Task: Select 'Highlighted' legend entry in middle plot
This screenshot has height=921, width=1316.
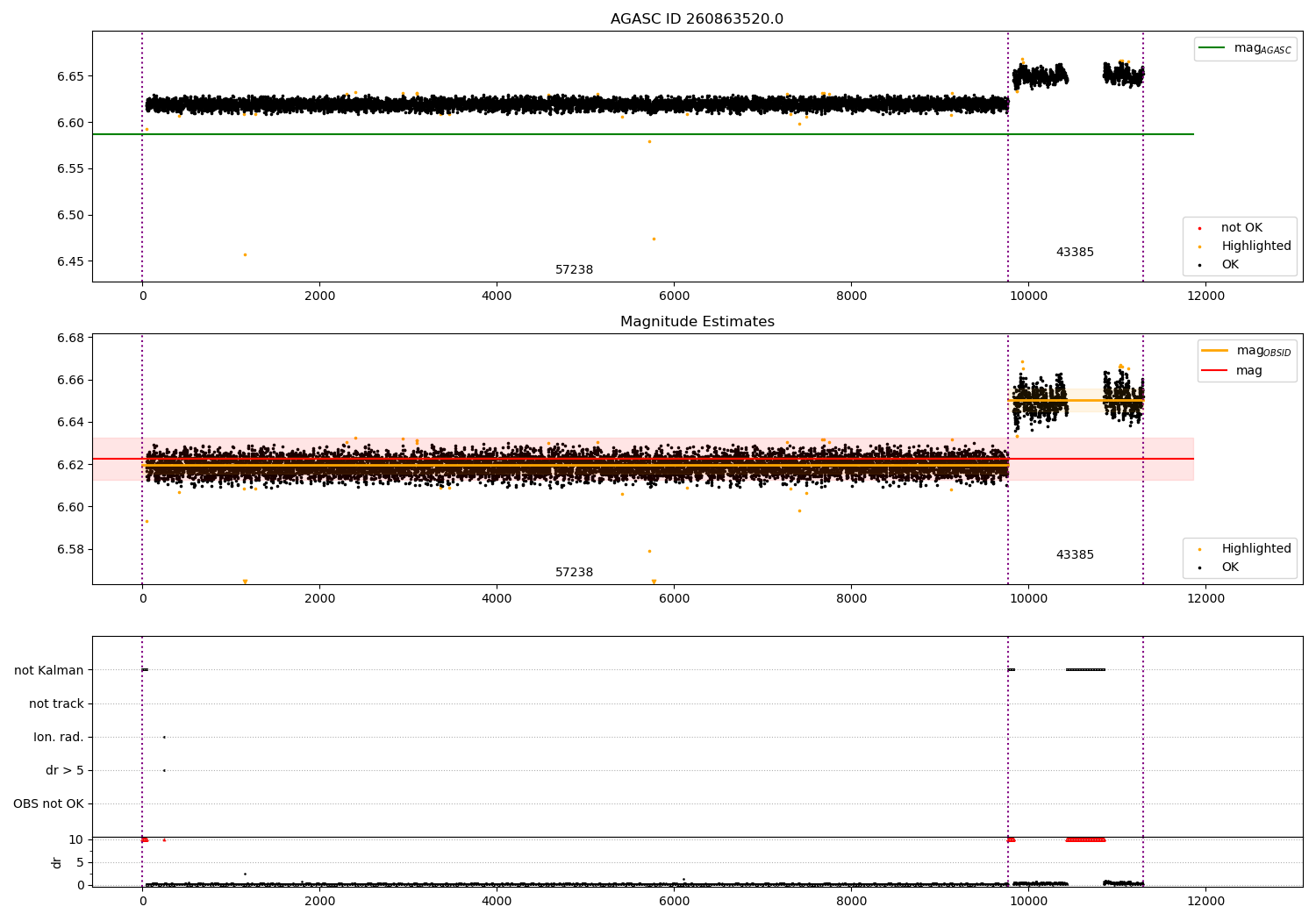Action: [1255, 549]
